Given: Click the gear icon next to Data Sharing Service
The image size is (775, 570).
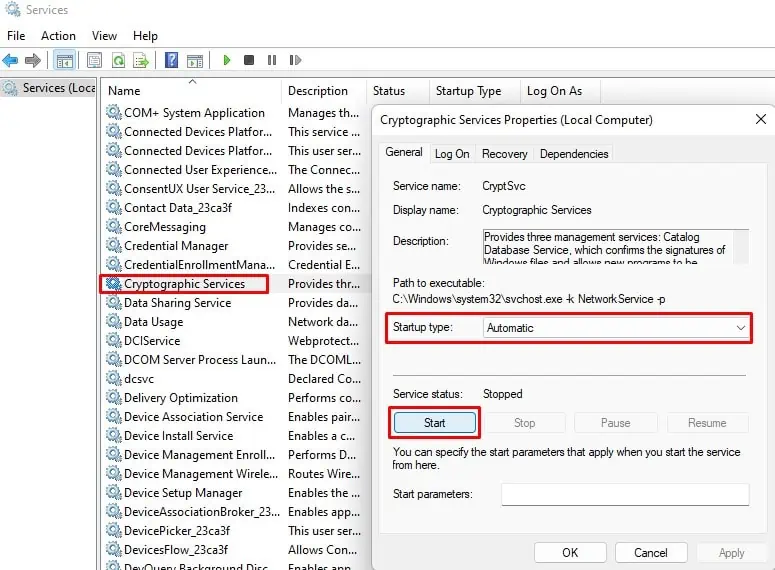Looking at the screenshot, I should pos(114,303).
